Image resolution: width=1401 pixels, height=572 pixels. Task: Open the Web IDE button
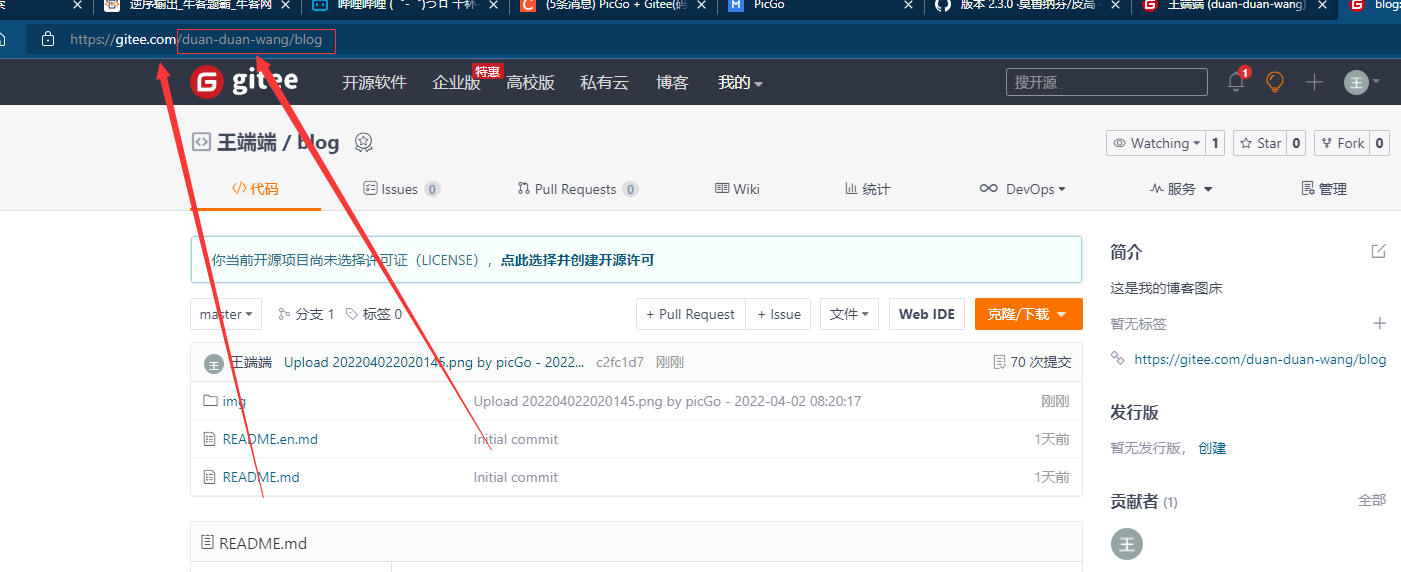927,314
